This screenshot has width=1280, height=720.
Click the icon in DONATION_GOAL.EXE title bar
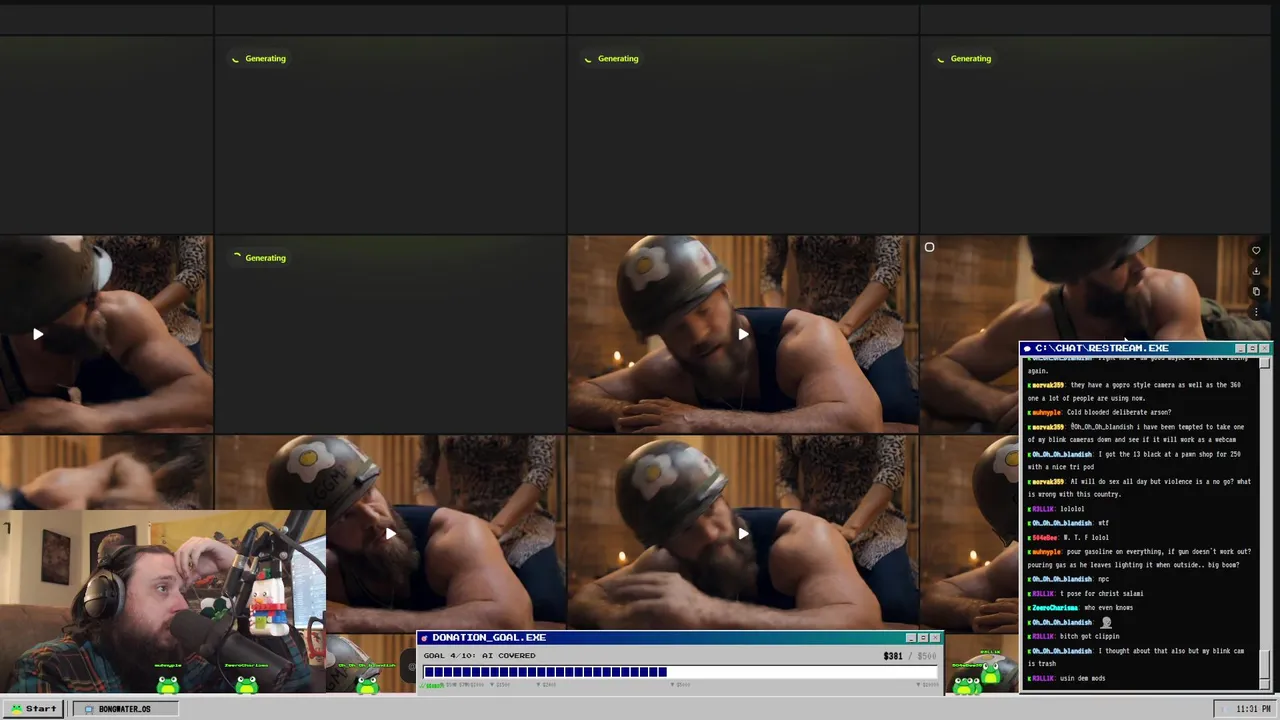click(x=424, y=638)
